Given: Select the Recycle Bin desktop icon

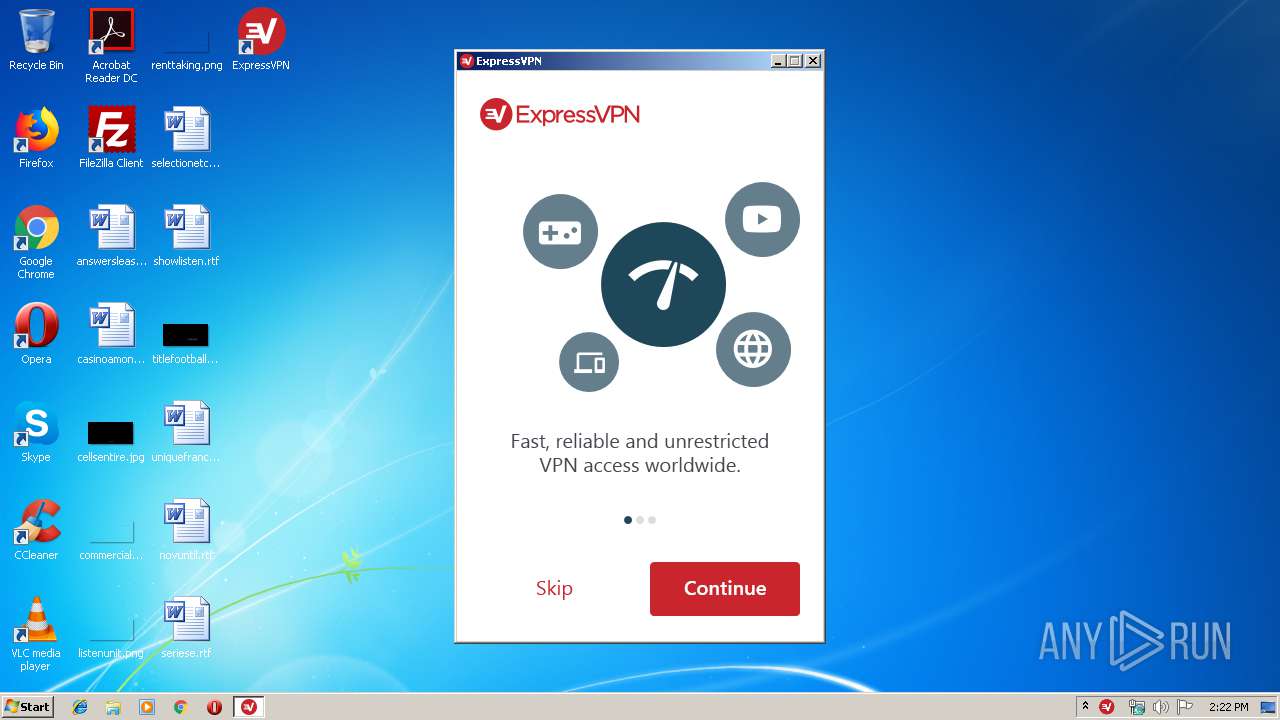Looking at the screenshot, I should point(36,40).
